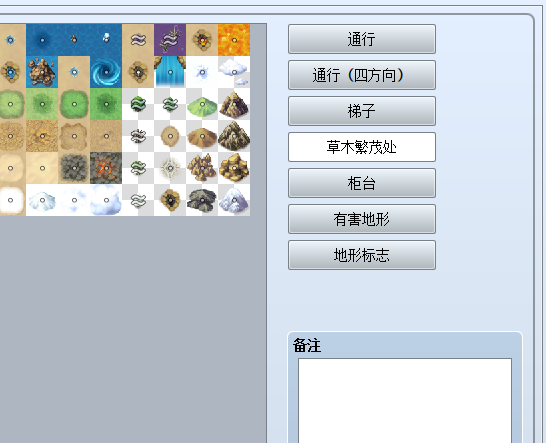Click the snow-capped mountain tile
Viewport: 546px width, 443px height.
coord(234,200)
